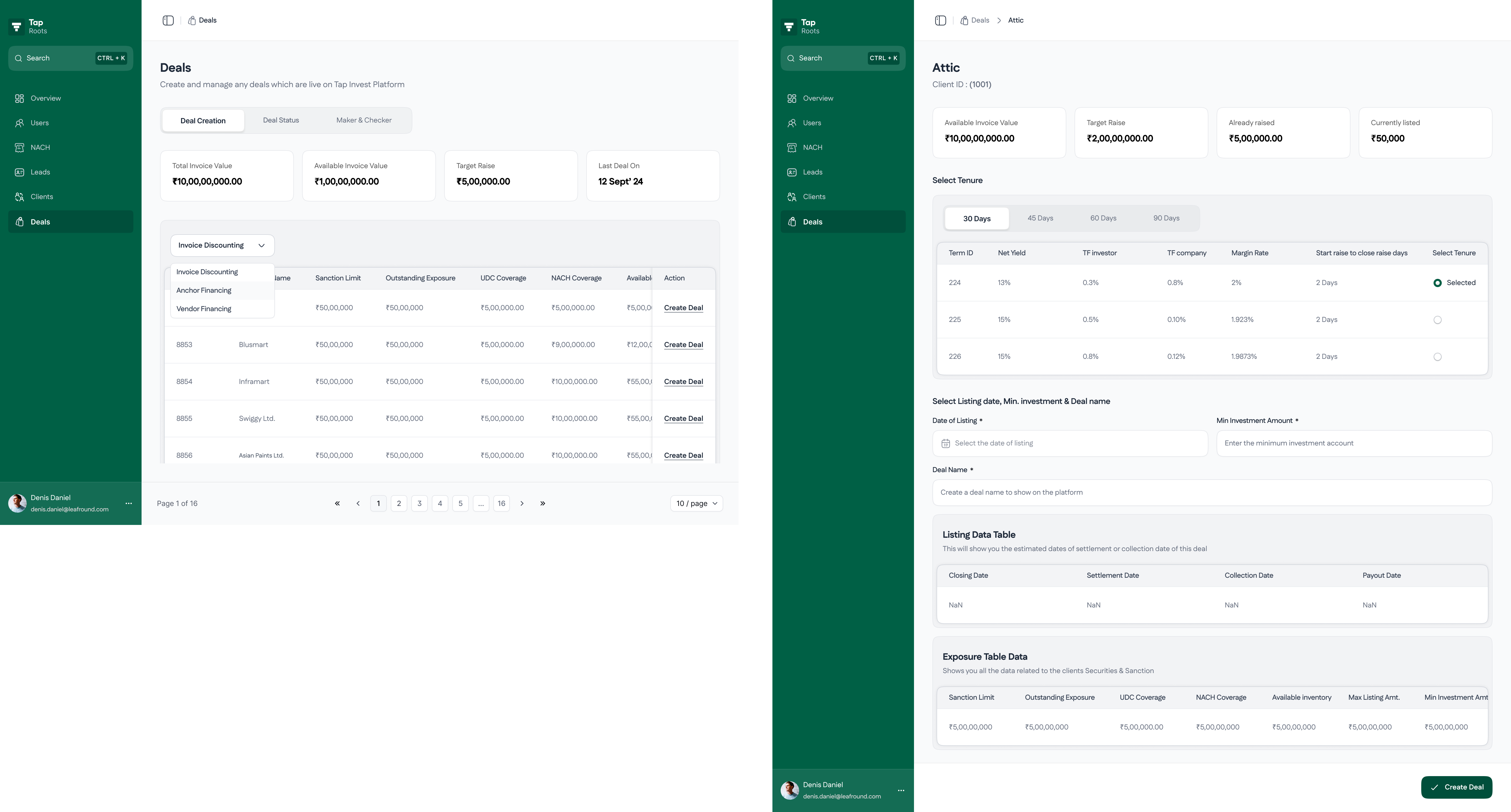This screenshot has width=1511, height=812.
Task: Go to next page arrow
Action: pyautogui.click(x=522, y=504)
